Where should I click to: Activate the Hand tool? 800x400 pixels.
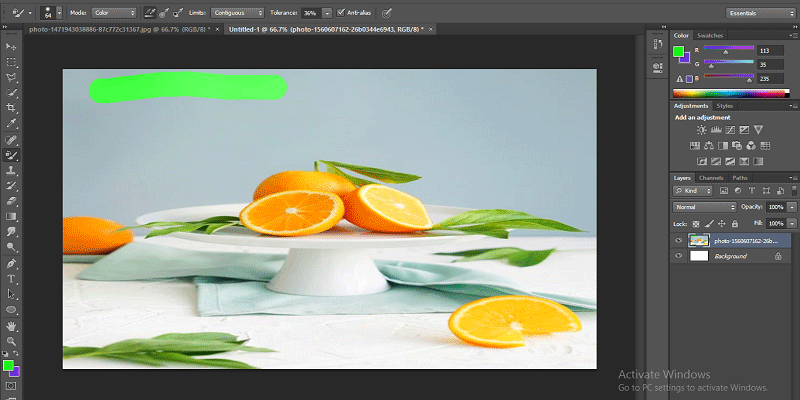[x=11, y=326]
